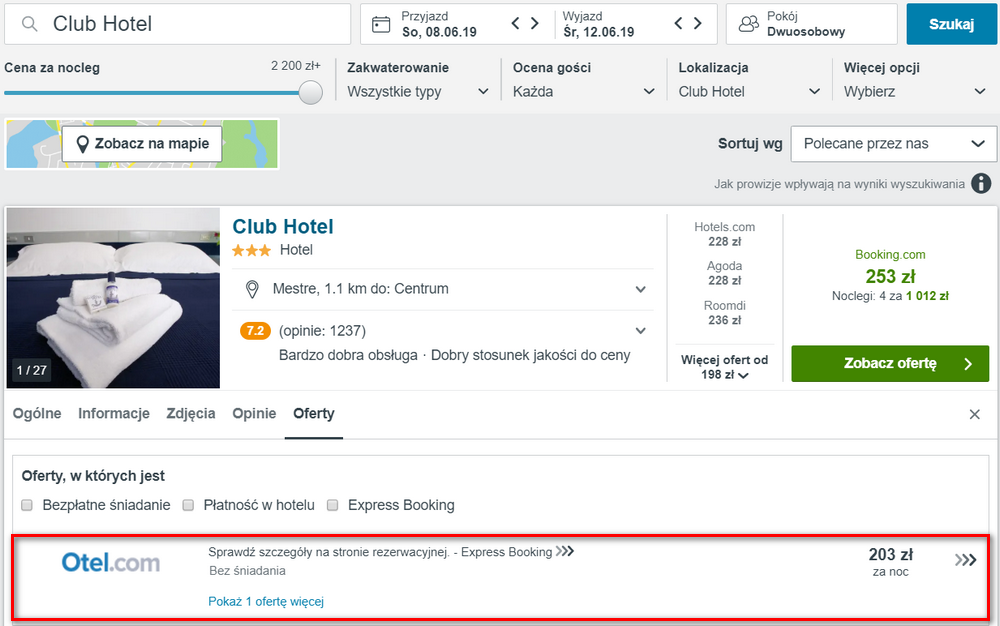Viewport: 1000px width, 626px height.
Task: Click location pin icon beside Mestre
Action: pyautogui.click(x=253, y=289)
